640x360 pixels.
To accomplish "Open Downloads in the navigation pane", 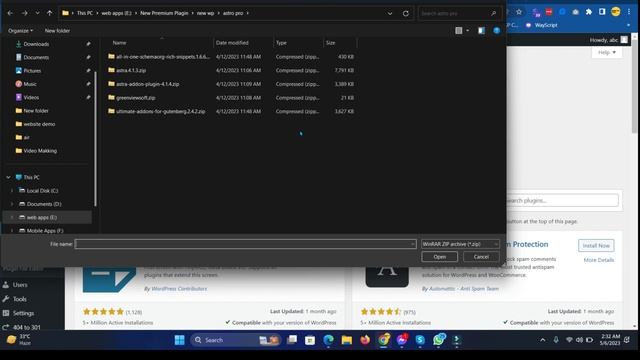I will click(36, 44).
